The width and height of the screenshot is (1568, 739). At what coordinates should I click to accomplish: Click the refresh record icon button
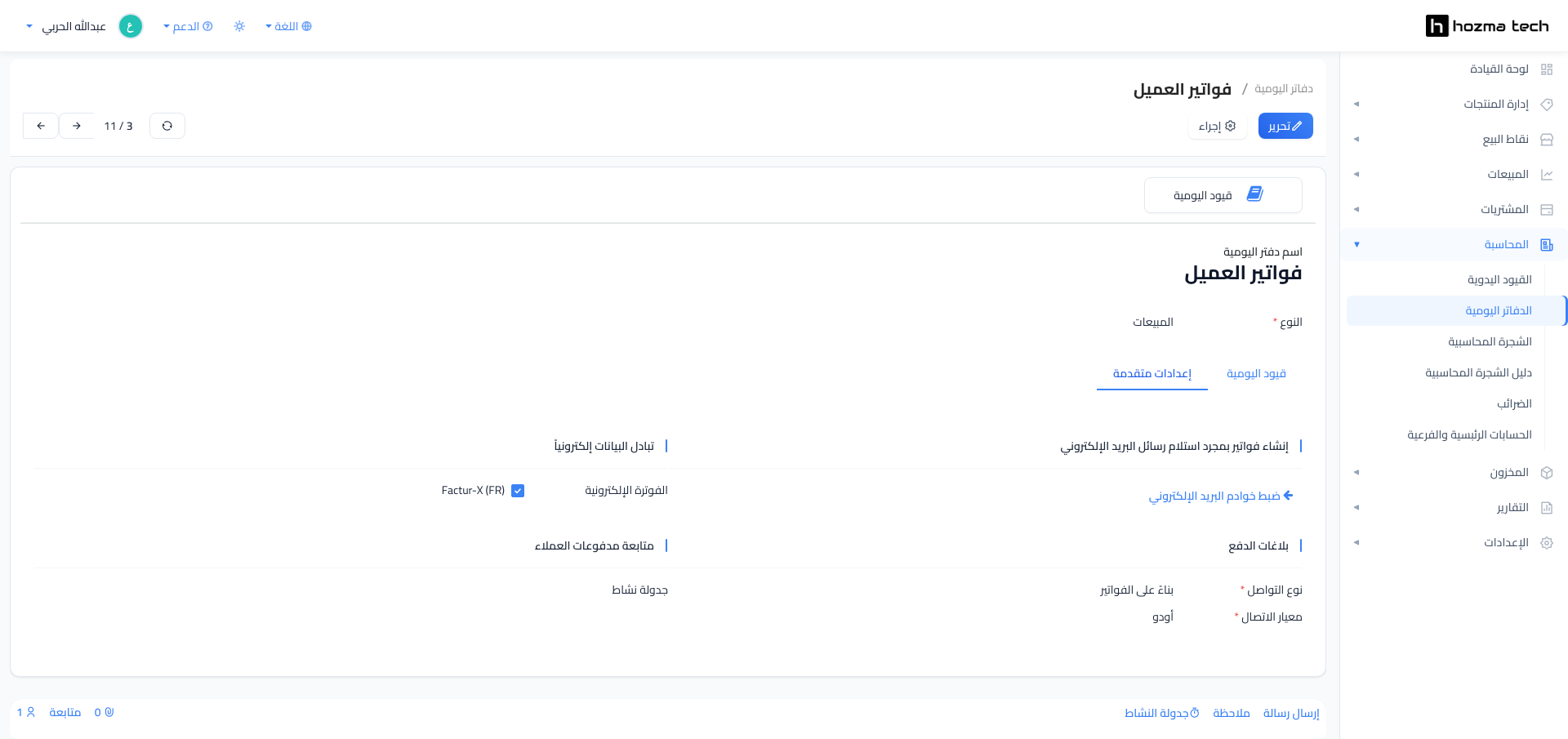tap(167, 126)
